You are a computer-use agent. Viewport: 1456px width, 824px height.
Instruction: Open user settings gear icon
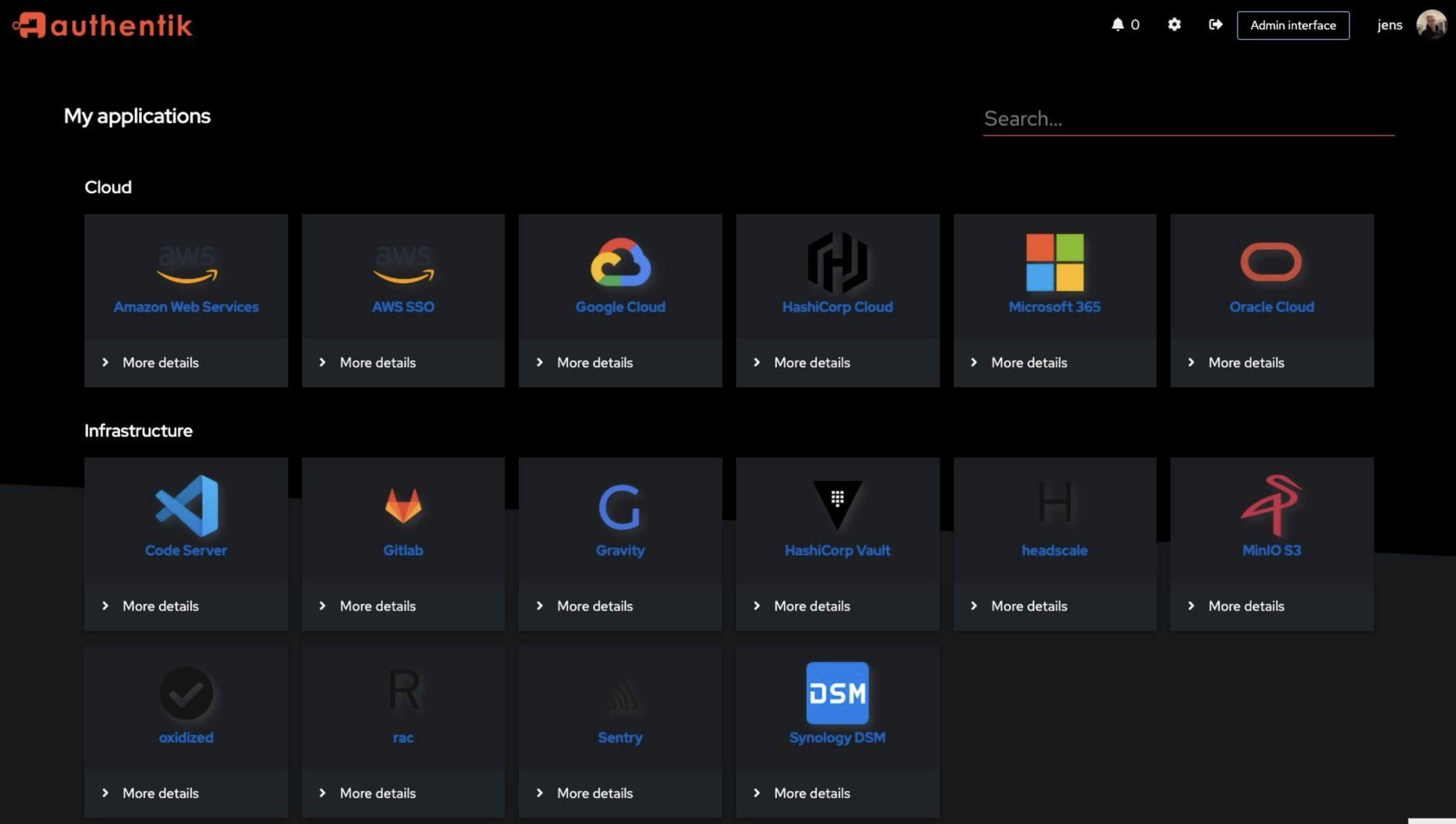1174,24
